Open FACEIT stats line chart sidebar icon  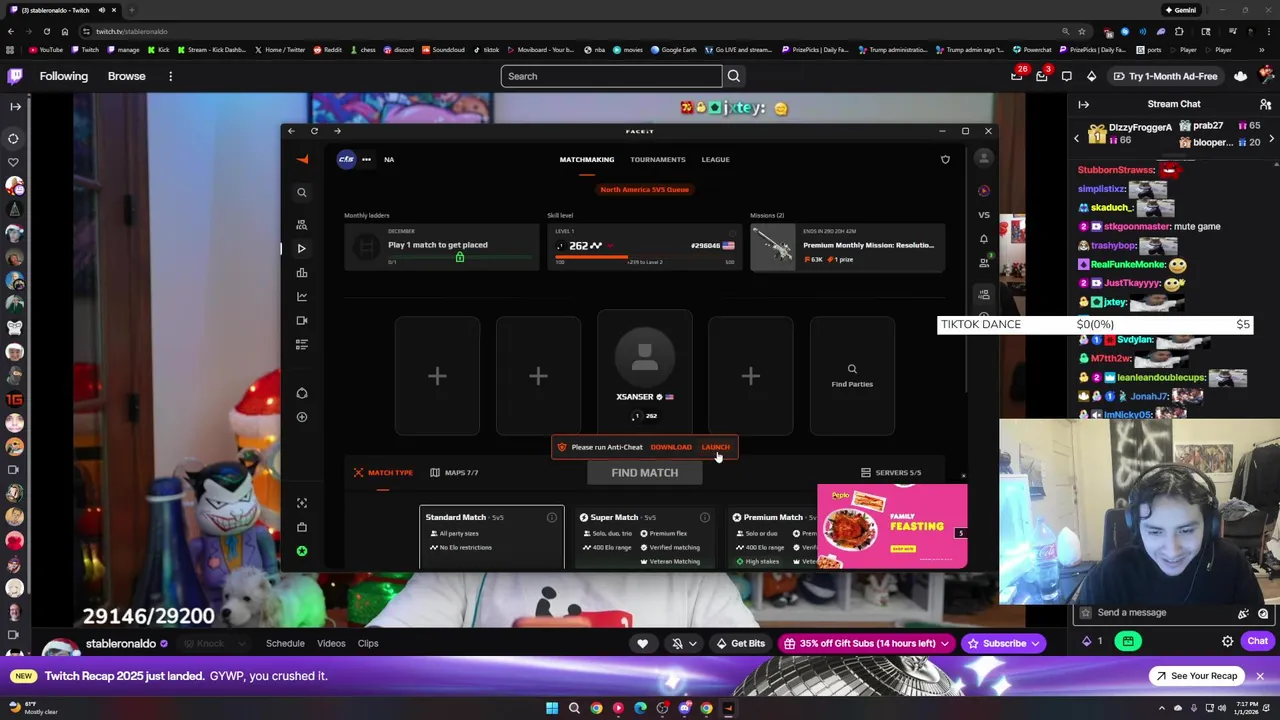[x=302, y=296]
